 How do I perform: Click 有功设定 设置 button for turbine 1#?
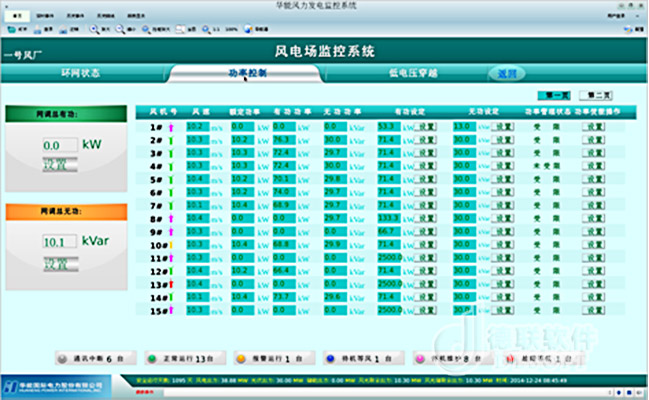tap(427, 127)
